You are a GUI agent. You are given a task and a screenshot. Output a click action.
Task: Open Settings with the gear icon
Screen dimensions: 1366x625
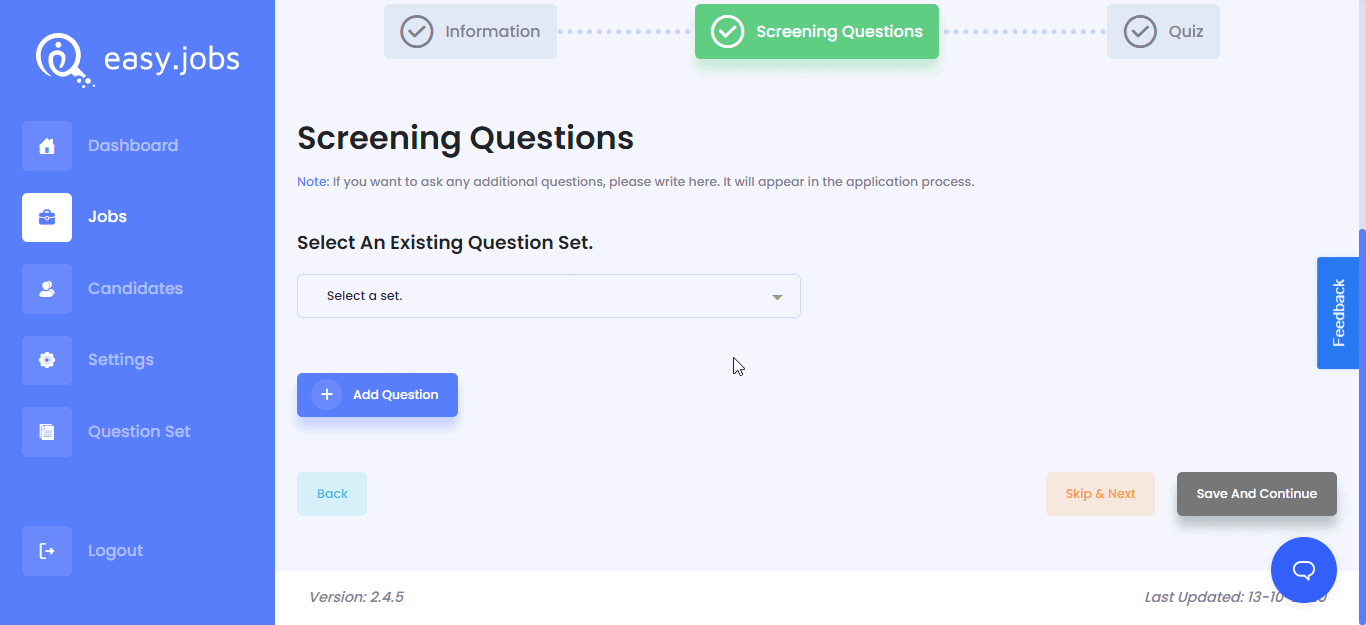(x=47, y=359)
